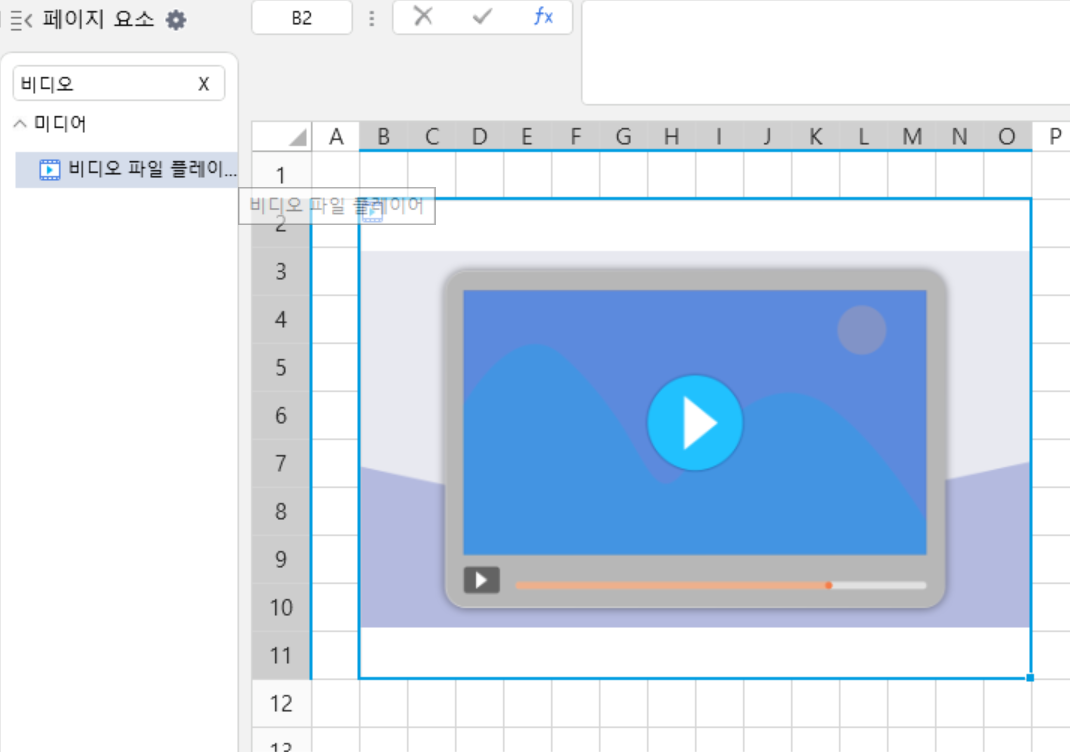This screenshot has width=1070, height=752.
Task: Collapse the 미디어 category chevron
Action: [x=20, y=124]
